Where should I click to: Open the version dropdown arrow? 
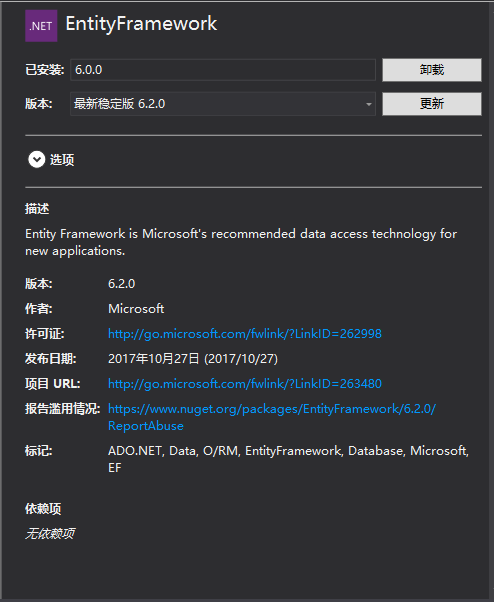click(368, 104)
